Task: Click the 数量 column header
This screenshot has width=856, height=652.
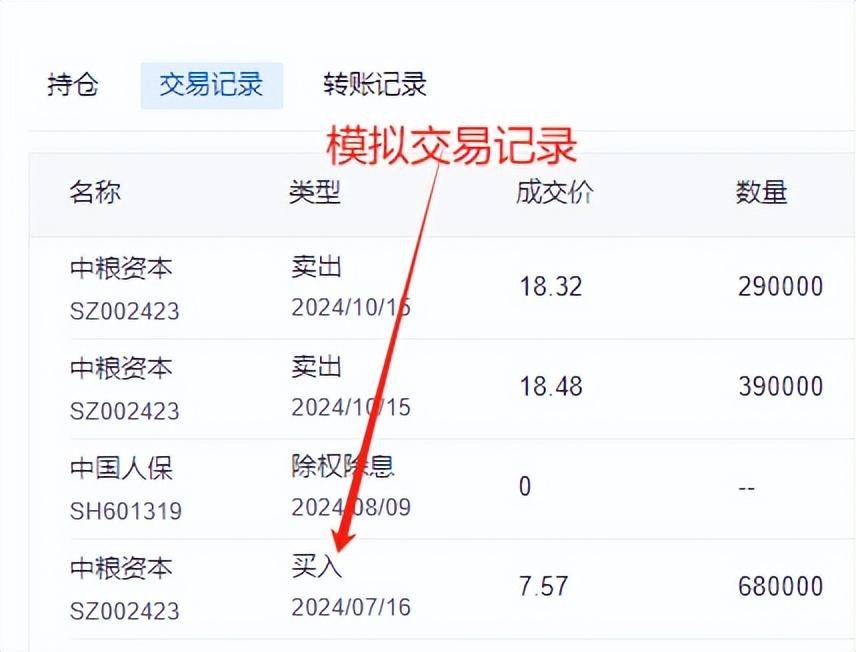Action: pos(762,192)
